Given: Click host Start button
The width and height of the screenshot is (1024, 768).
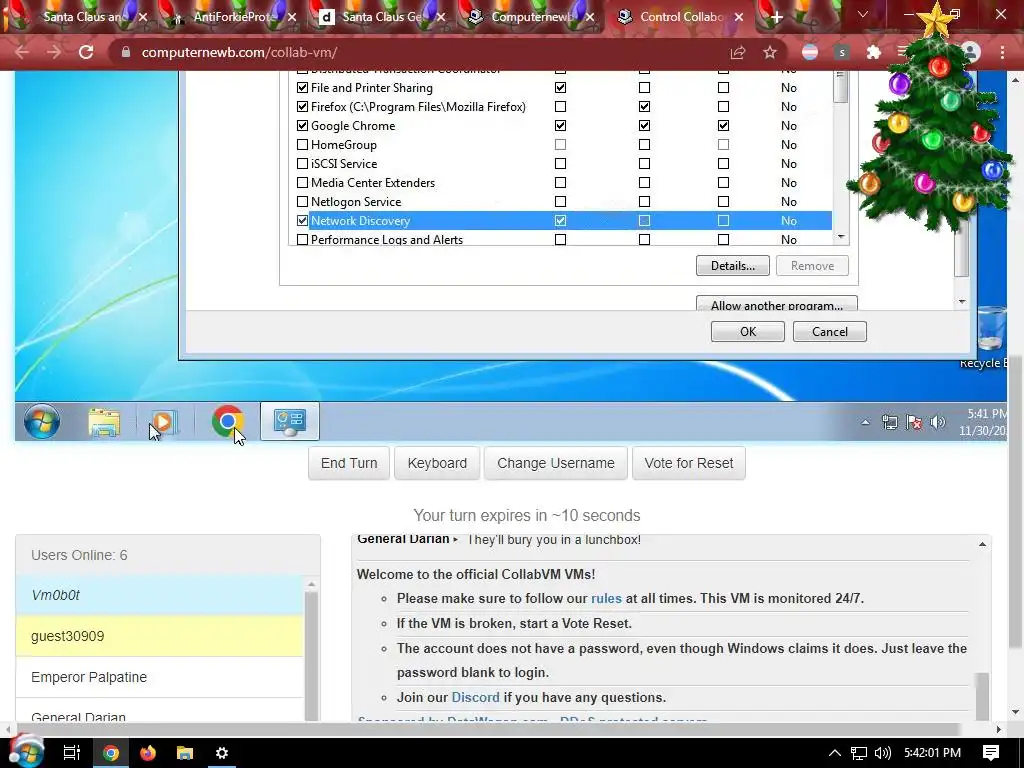Looking at the screenshot, I should (x=26, y=751).
